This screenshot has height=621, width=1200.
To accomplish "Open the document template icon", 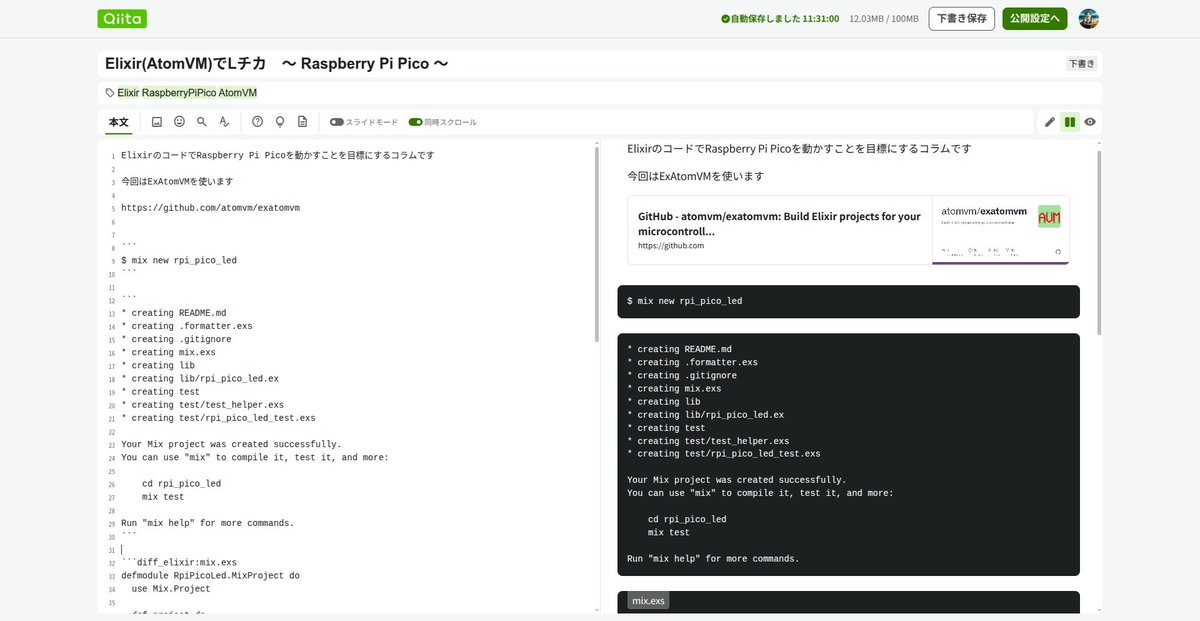I will [302, 122].
